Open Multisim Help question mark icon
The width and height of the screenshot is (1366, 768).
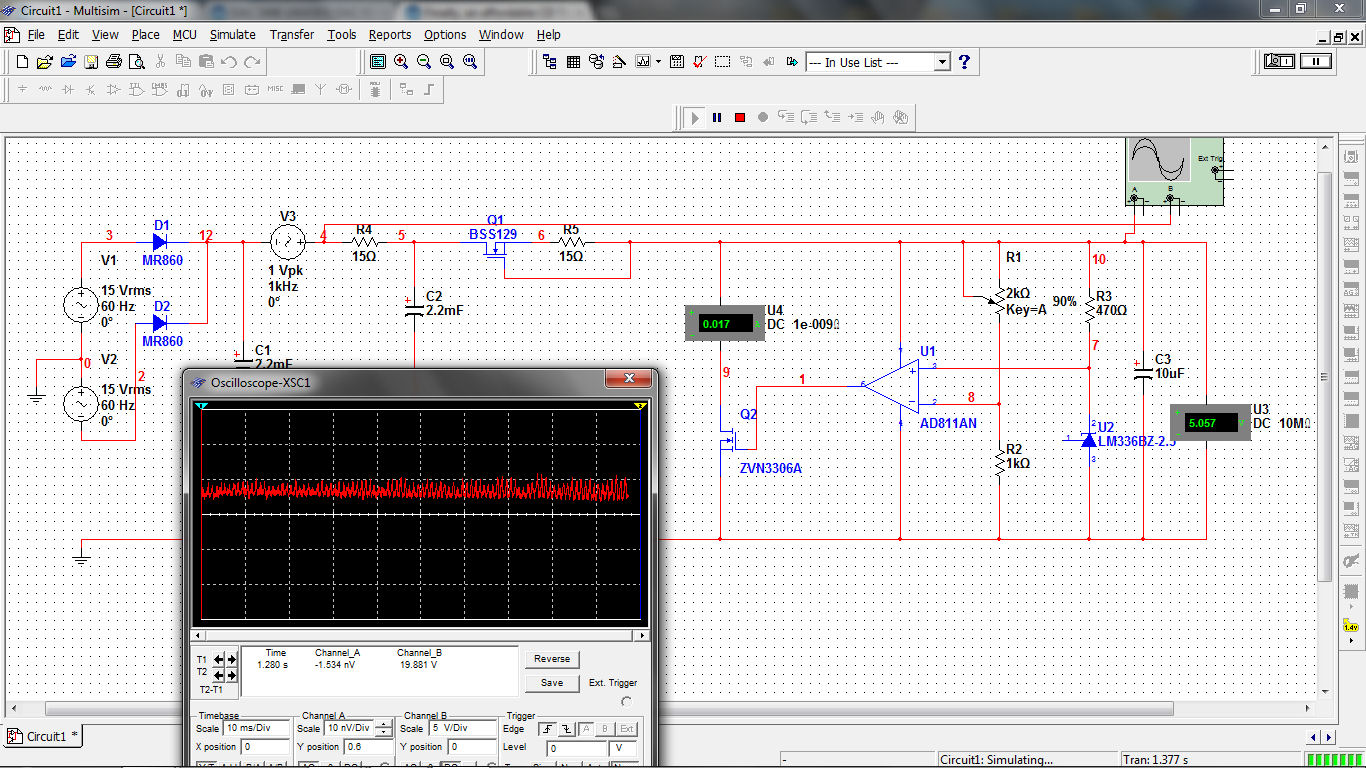pyautogui.click(x=964, y=62)
